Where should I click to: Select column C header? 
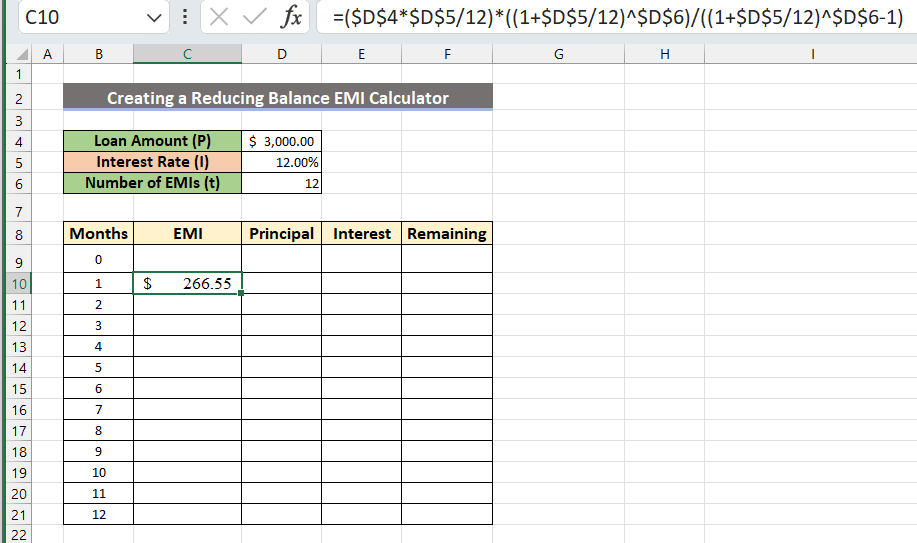(187, 54)
